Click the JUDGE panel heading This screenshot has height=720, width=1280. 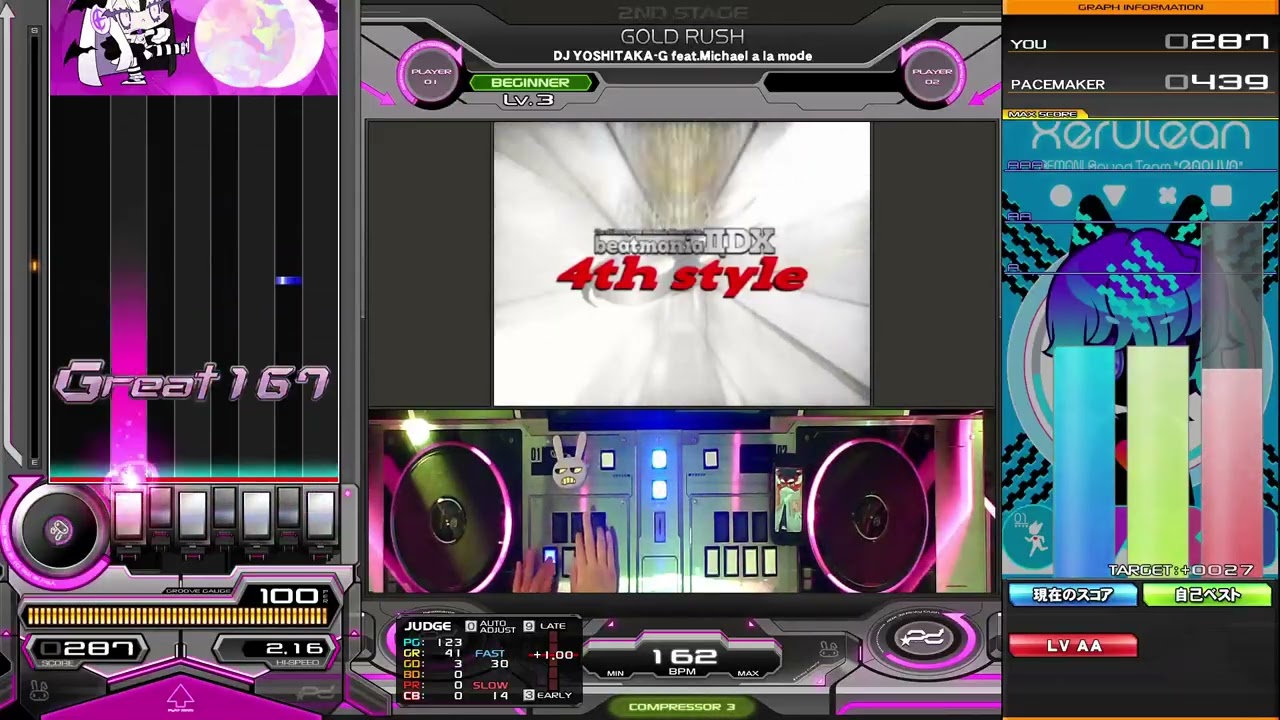click(428, 626)
